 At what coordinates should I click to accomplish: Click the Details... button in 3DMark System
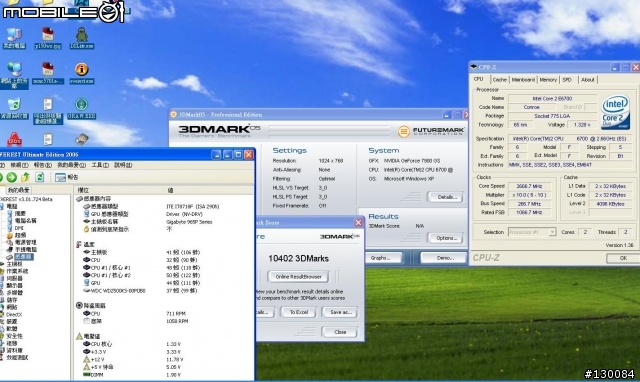(445, 197)
